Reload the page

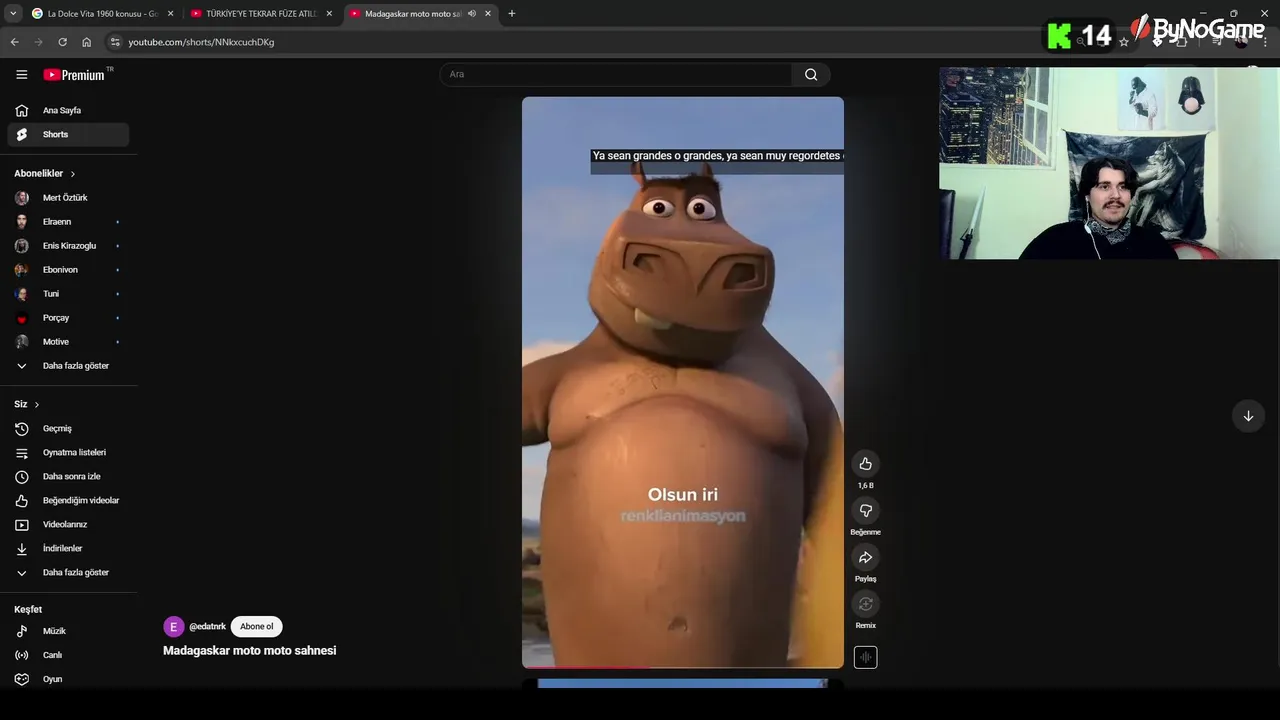(62, 42)
